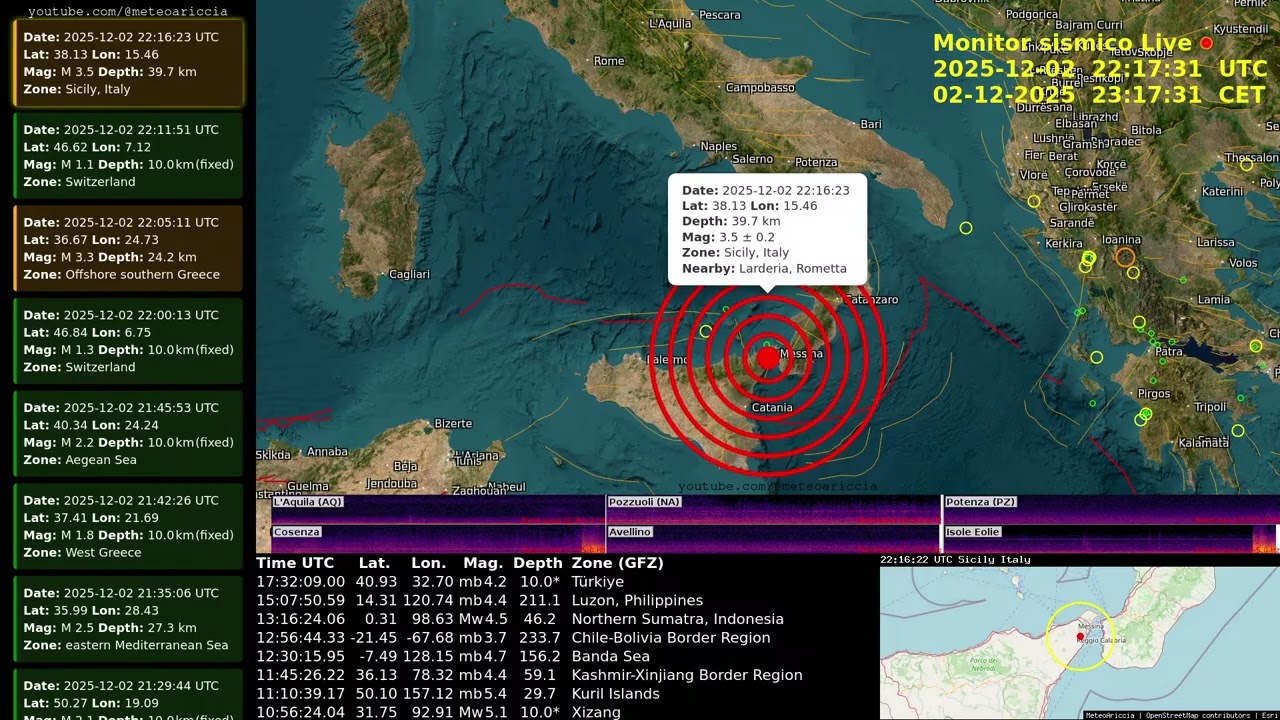Screen dimensions: 1280x720
Task: Click the Sicily earthquake info popup
Action: (x=766, y=229)
